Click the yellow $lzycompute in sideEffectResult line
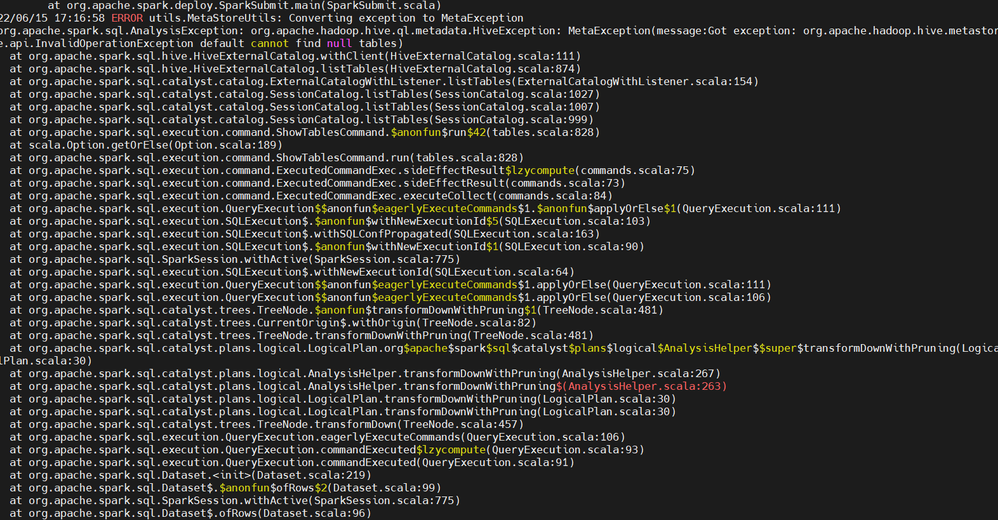 [x=540, y=171]
